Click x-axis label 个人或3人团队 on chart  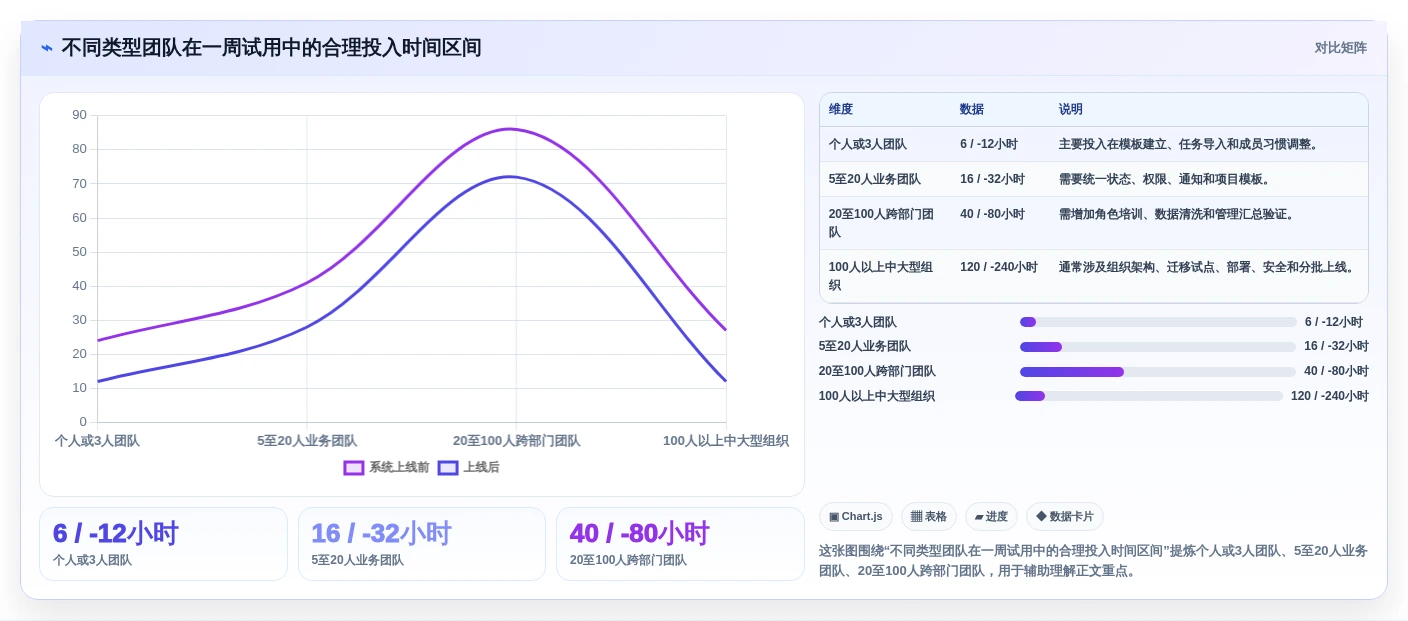[97, 441]
